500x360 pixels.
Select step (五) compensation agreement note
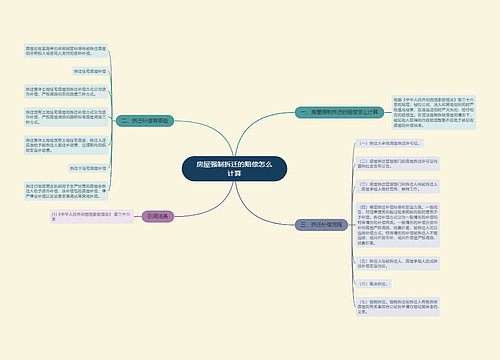[x=398, y=263]
